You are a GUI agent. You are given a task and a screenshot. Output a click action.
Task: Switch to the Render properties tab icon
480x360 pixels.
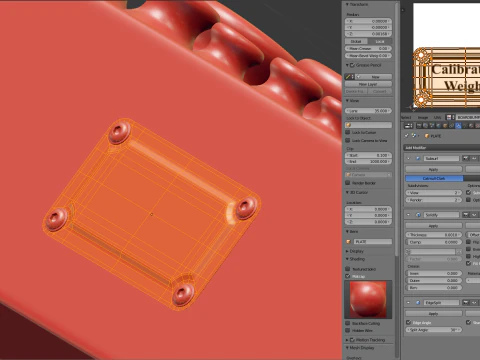click(419, 126)
